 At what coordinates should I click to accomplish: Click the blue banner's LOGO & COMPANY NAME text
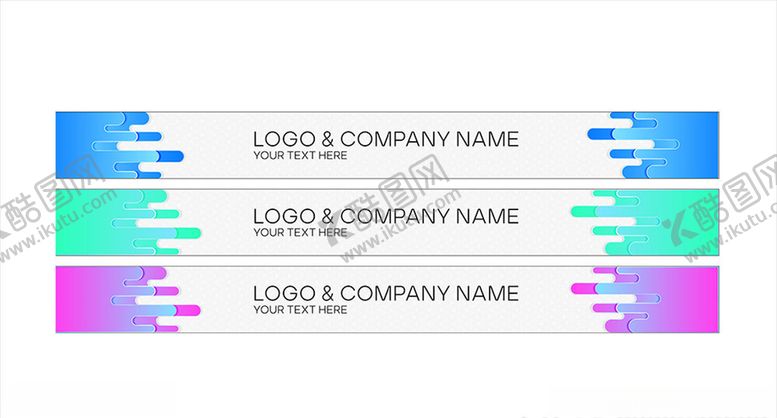pos(385,139)
